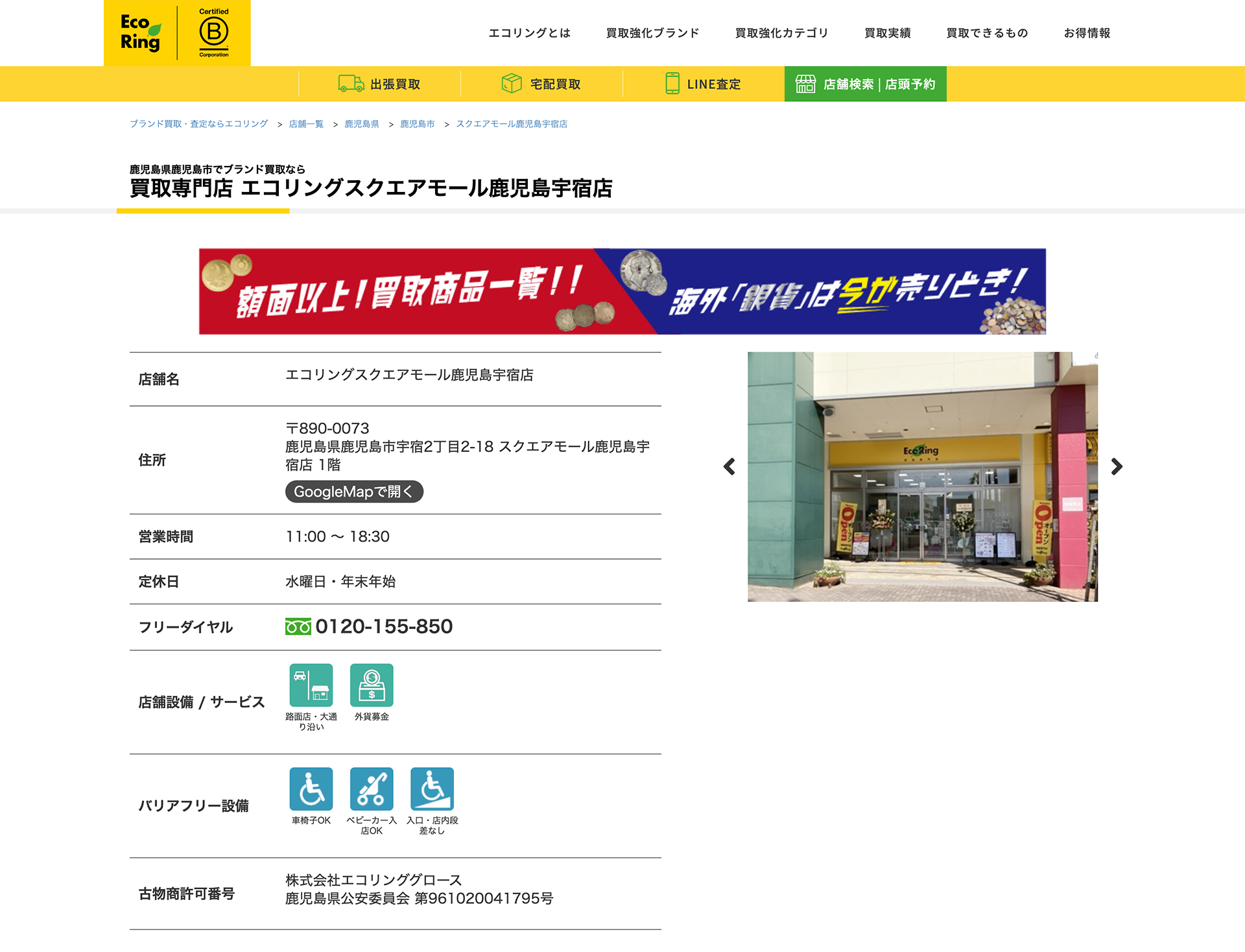Select the 宅配買取 tab

point(541,84)
